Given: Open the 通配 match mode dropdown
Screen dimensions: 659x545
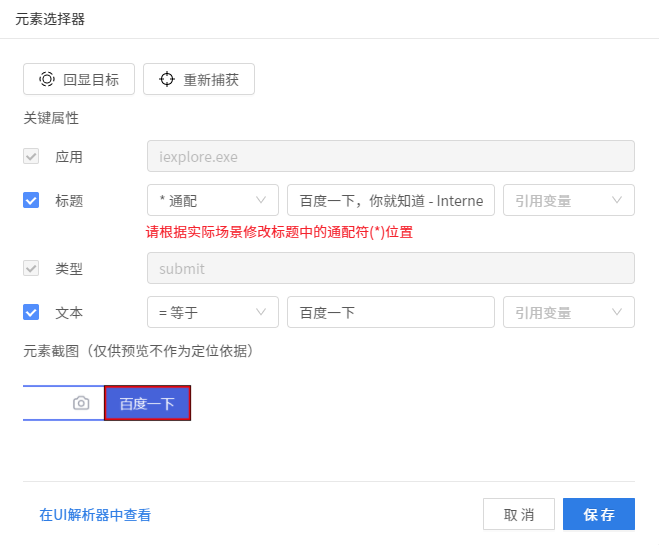Looking at the screenshot, I should [x=212, y=200].
